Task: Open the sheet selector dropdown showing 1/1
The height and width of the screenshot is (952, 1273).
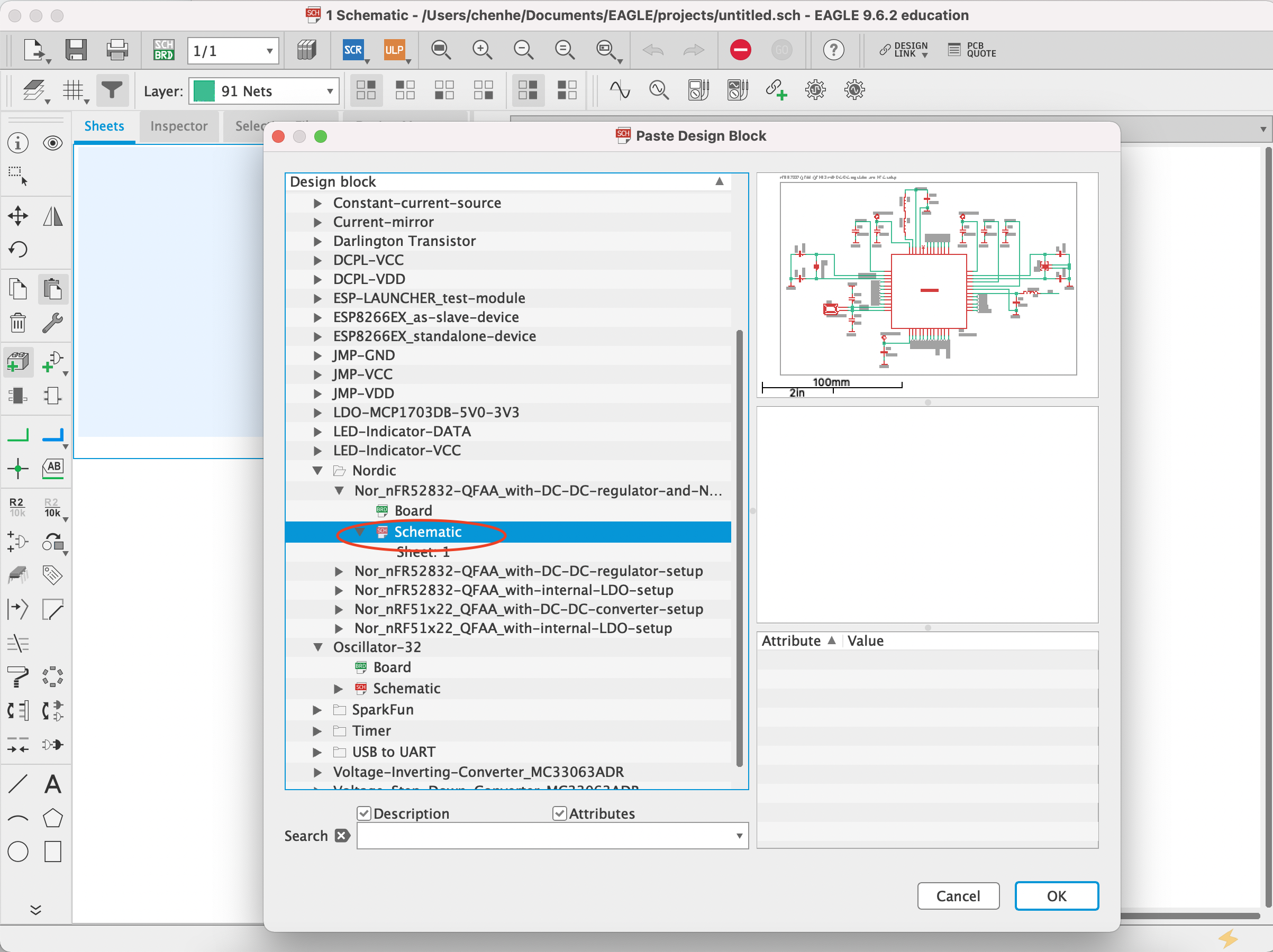Action: point(232,51)
